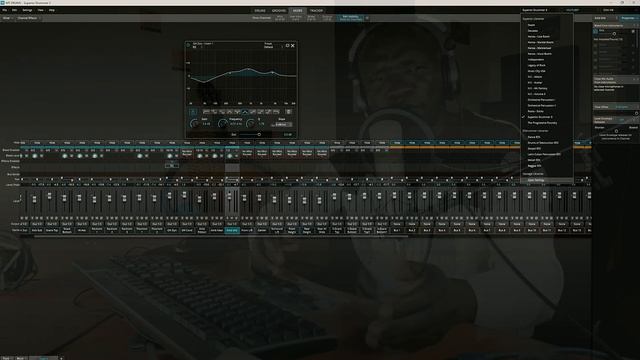Click the EQ trash delete-band icon
The image size is (640, 360).
288,111
